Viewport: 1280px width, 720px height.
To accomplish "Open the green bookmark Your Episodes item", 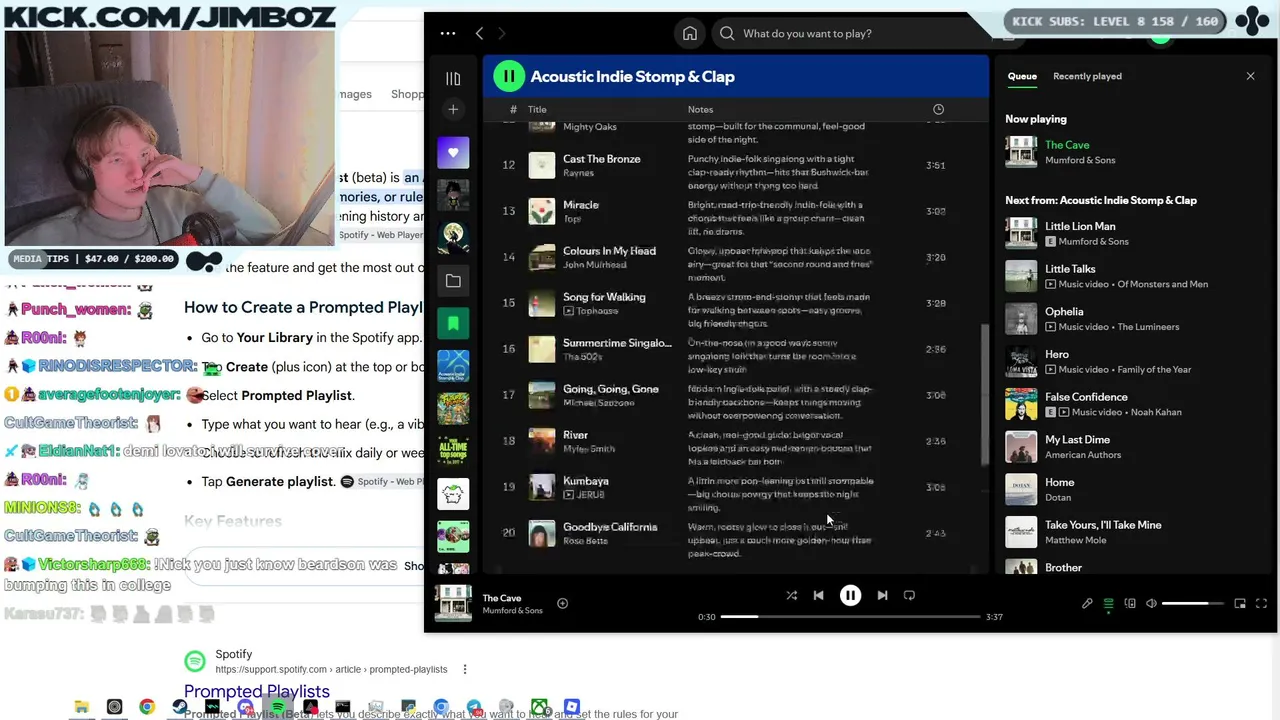I will pos(453,323).
